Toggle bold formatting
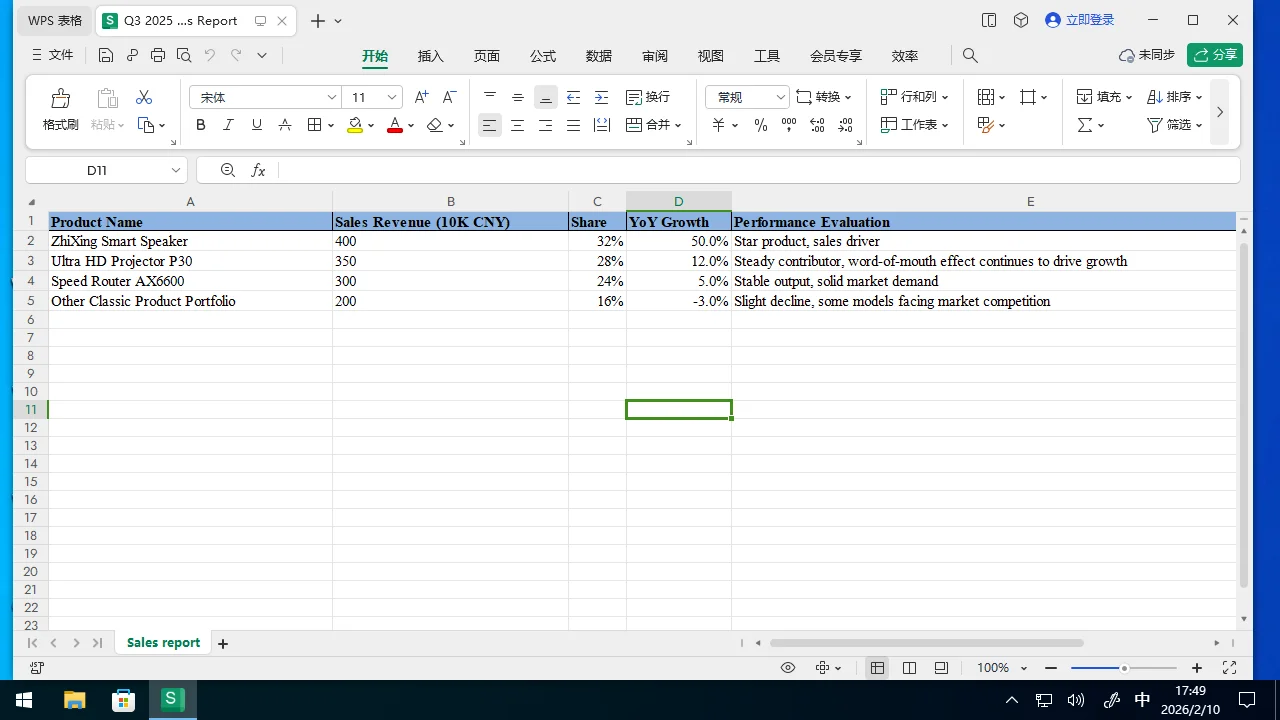 (201, 125)
